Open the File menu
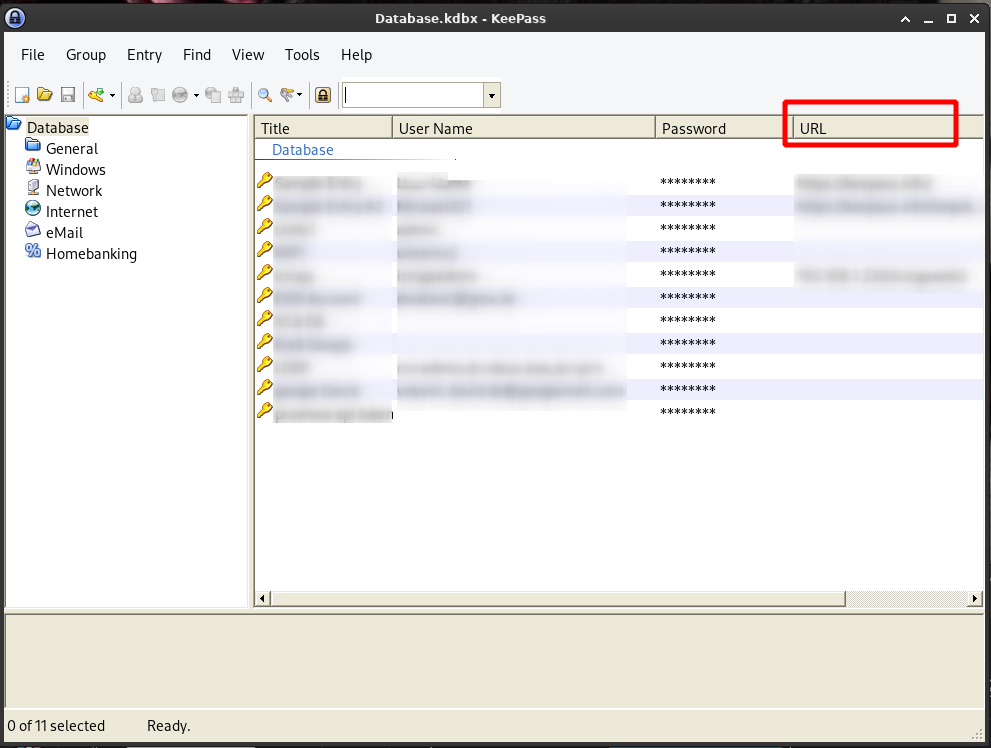 coord(33,55)
